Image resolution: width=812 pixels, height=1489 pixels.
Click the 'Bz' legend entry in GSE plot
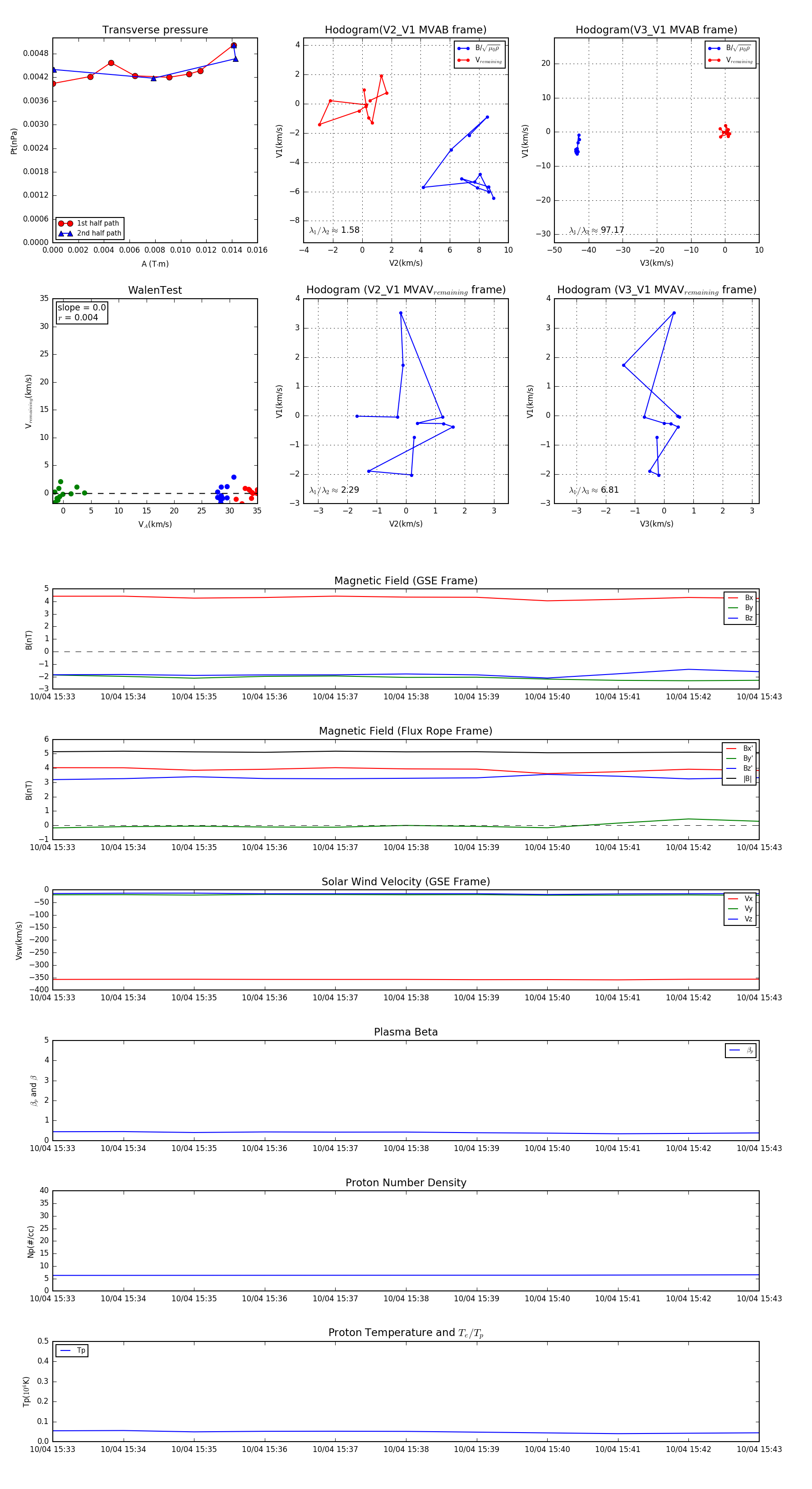[x=740, y=618]
